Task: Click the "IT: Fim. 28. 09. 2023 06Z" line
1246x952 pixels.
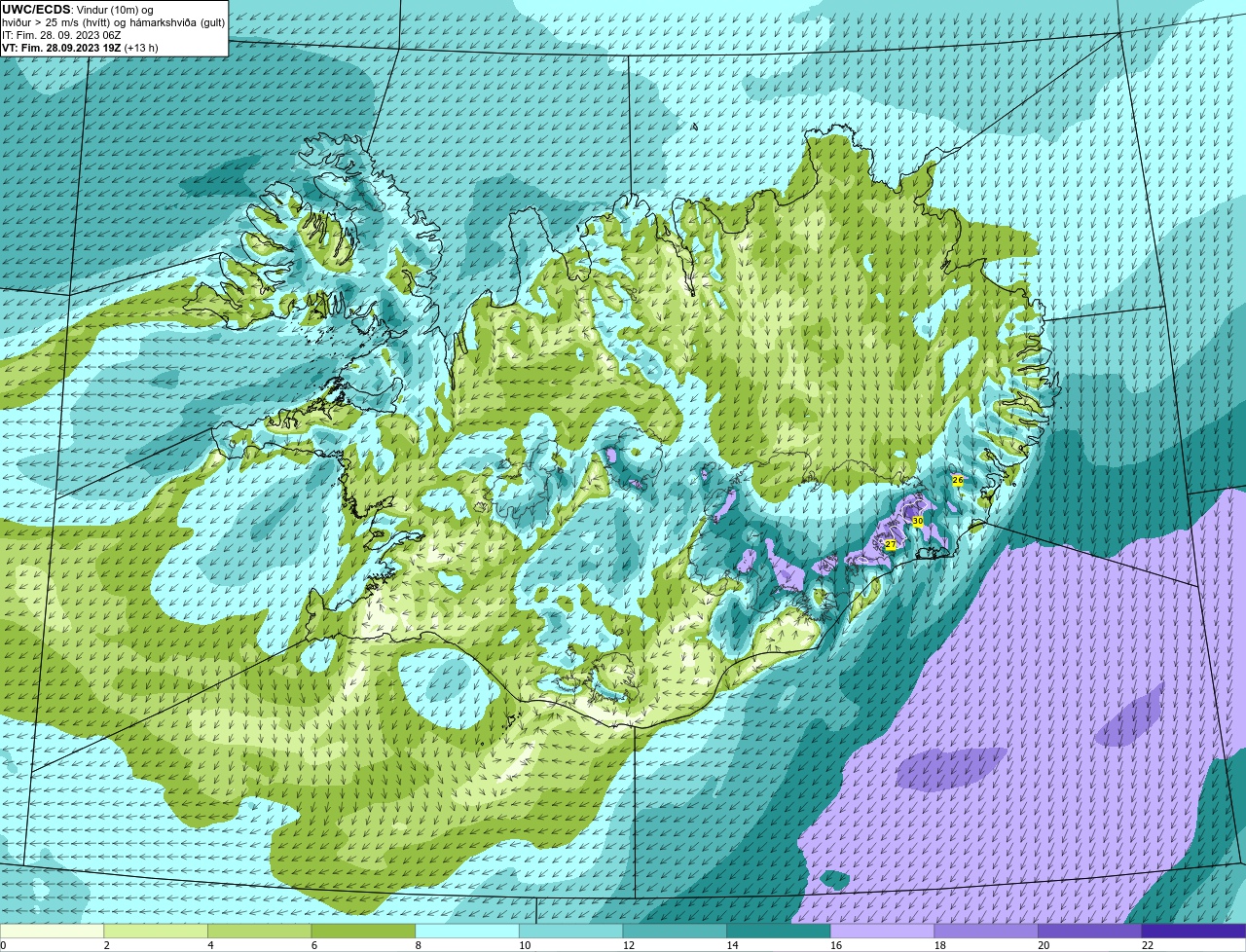Action: coord(61,35)
